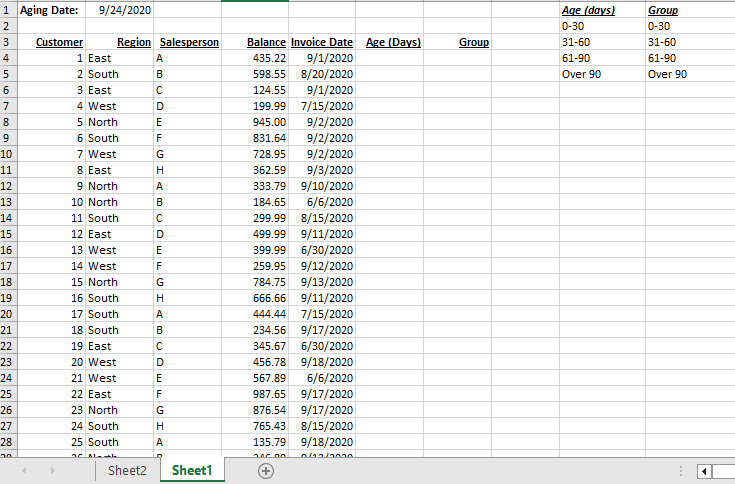
Task: Select empty Group cell for customer 1
Action: 458,58
